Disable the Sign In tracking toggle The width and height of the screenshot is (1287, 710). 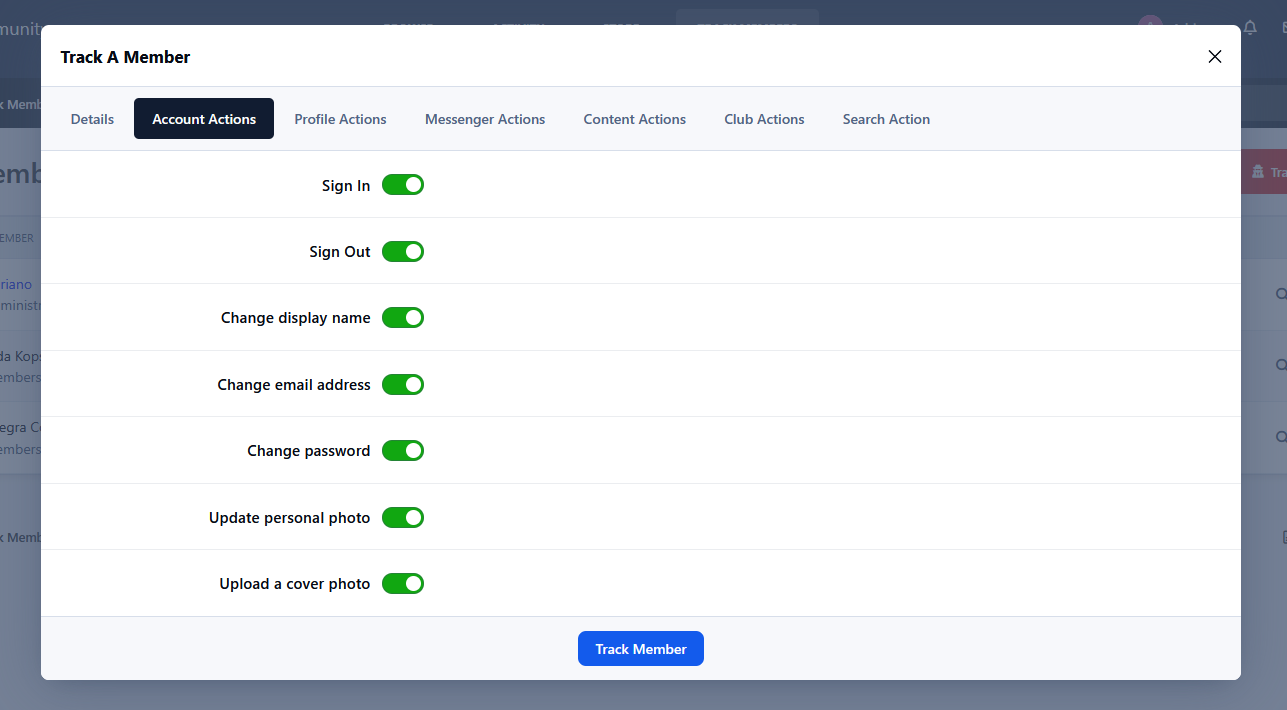[x=403, y=185]
